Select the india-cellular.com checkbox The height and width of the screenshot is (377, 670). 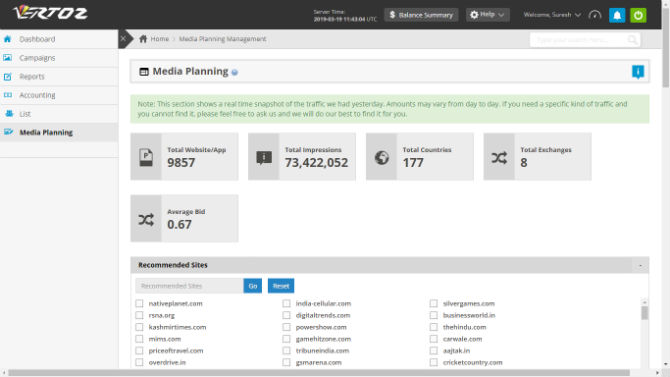[286, 303]
